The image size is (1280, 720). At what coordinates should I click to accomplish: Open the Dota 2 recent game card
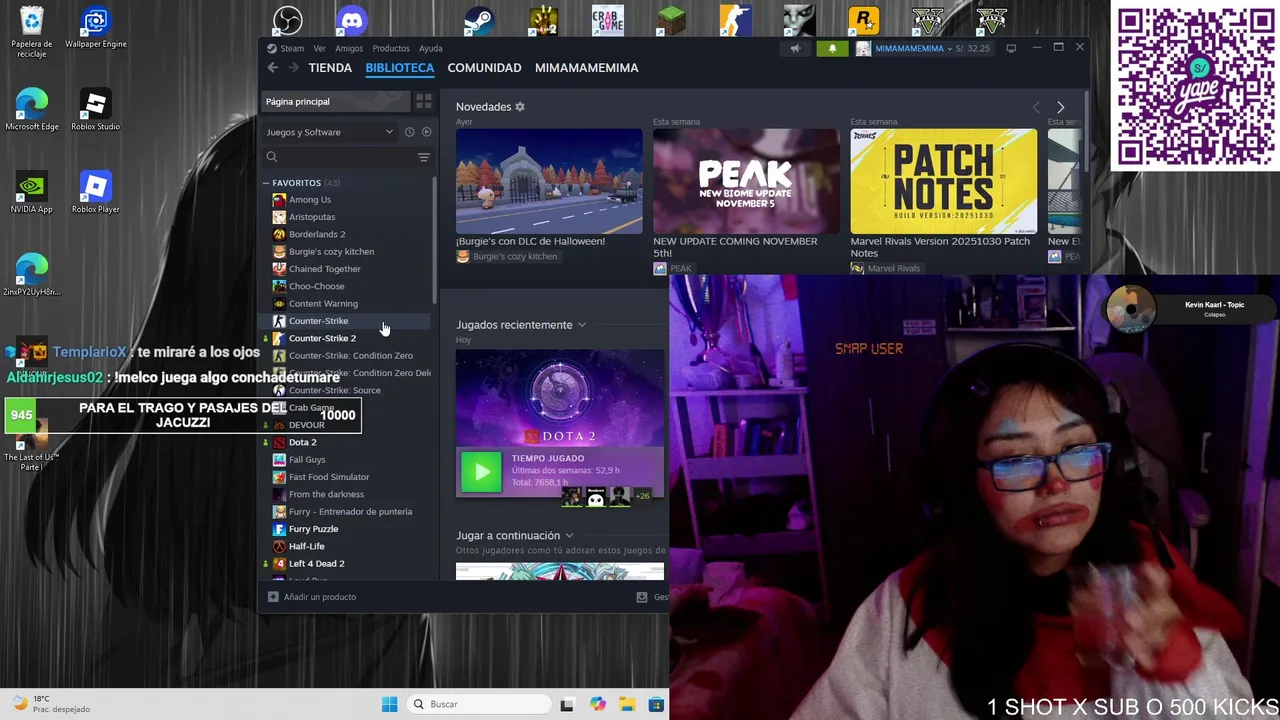[559, 423]
